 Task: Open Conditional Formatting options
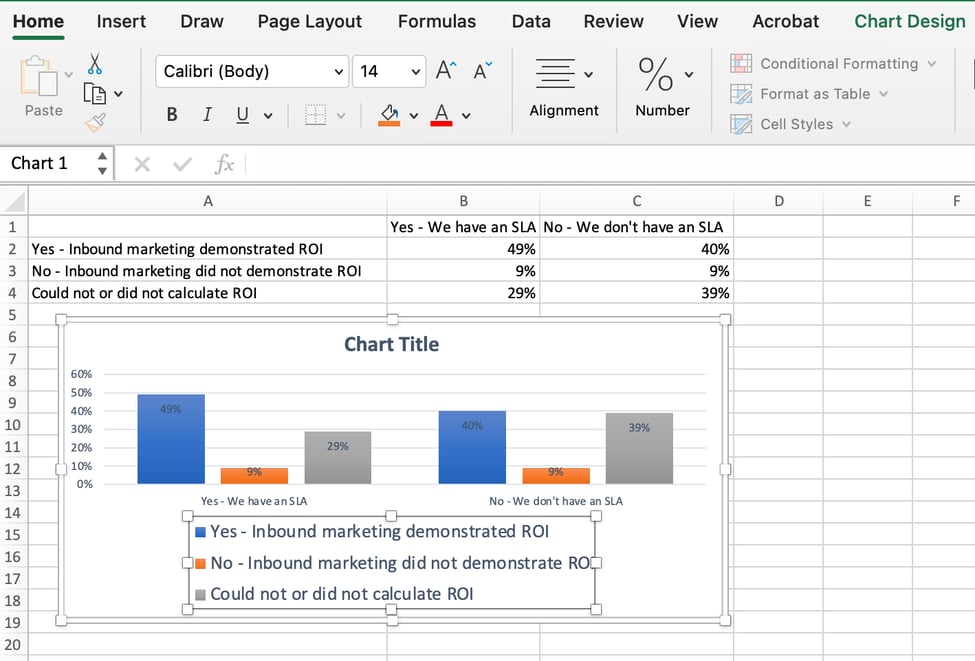[x=836, y=63]
